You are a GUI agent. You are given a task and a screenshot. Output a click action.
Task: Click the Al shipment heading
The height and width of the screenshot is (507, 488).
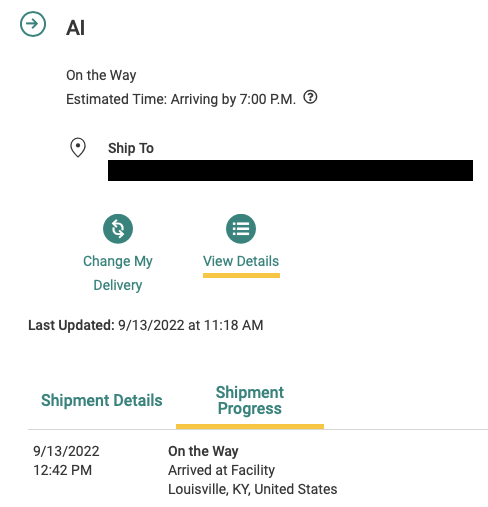75,28
